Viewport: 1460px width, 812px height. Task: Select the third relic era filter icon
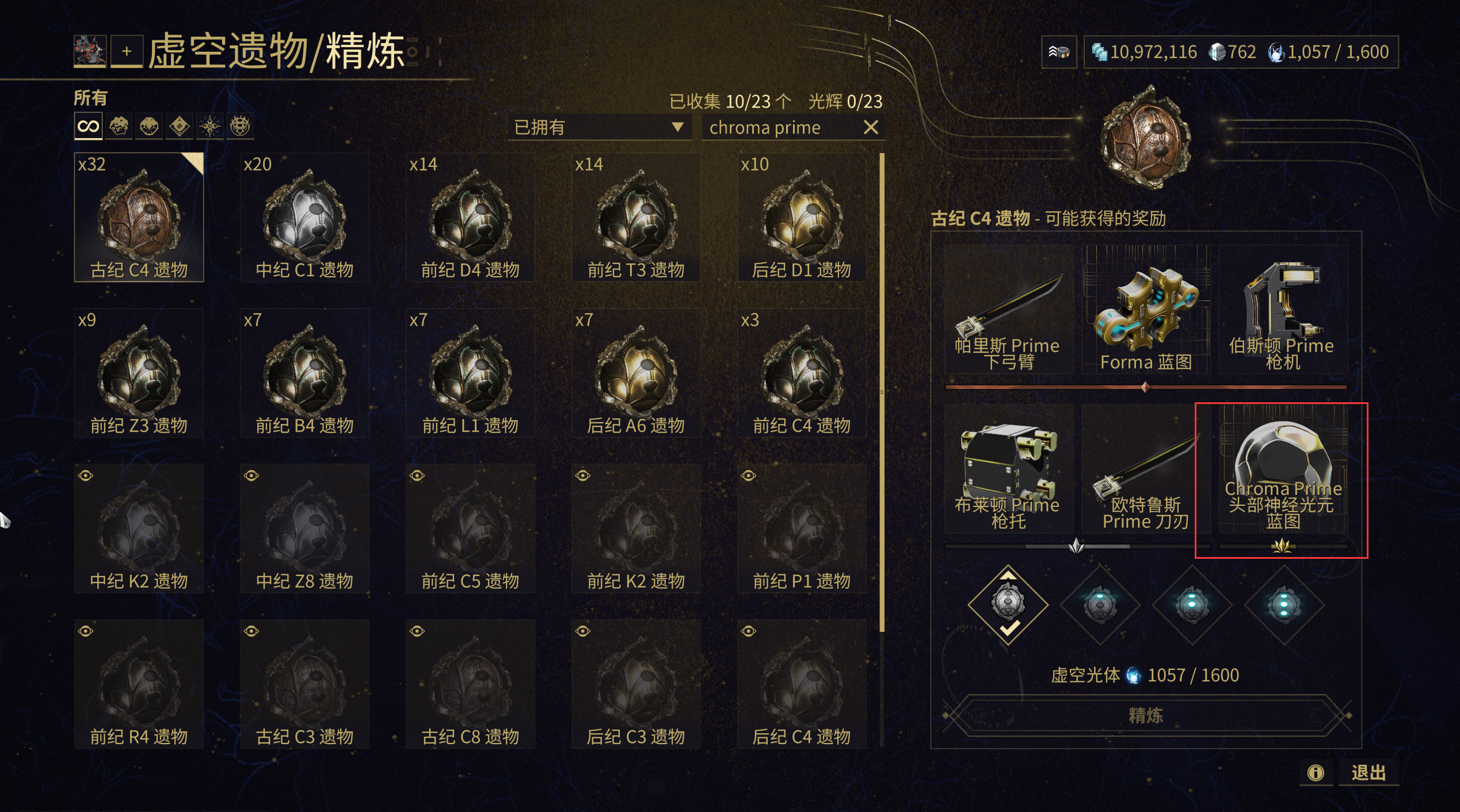[180, 126]
